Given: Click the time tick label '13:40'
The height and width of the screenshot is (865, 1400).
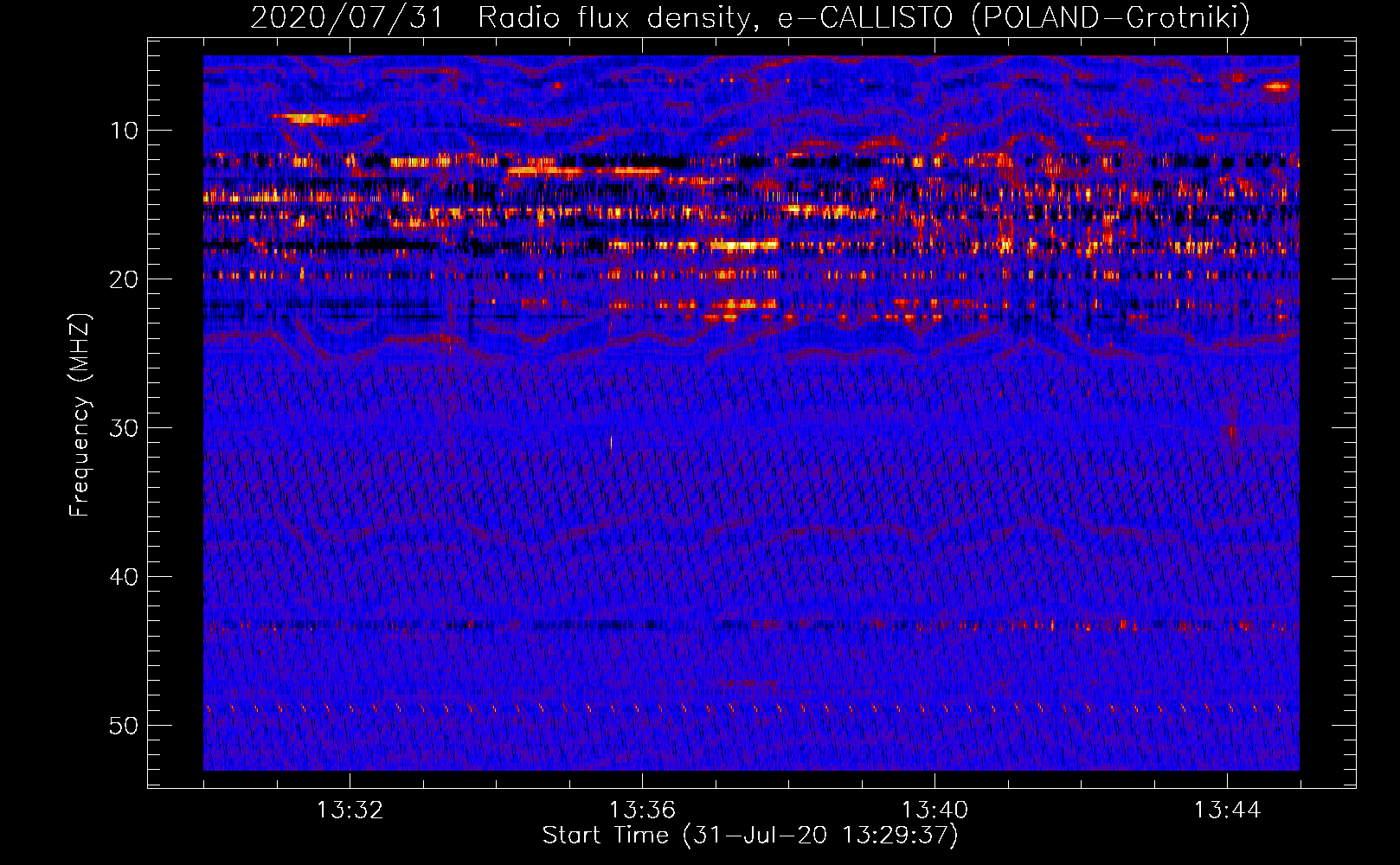Looking at the screenshot, I should click(x=934, y=811).
